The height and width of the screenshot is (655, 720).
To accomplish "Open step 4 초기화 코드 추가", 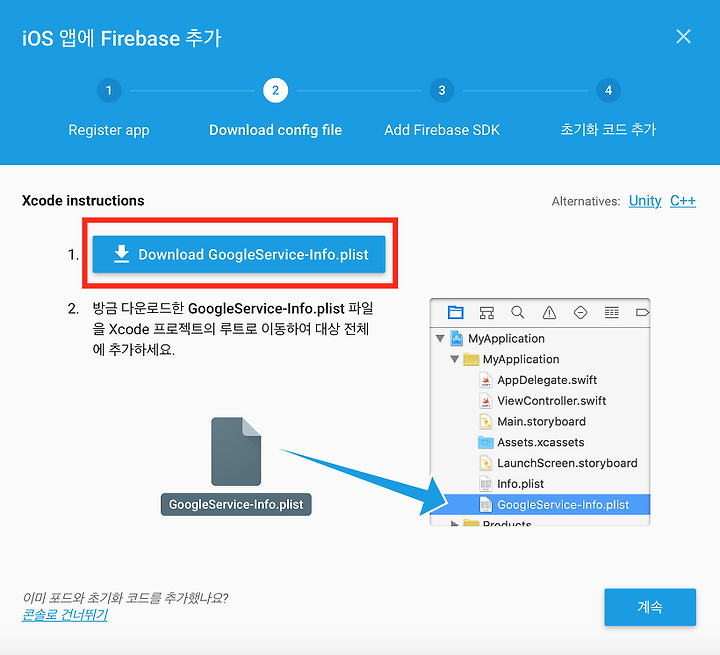I will 608,90.
